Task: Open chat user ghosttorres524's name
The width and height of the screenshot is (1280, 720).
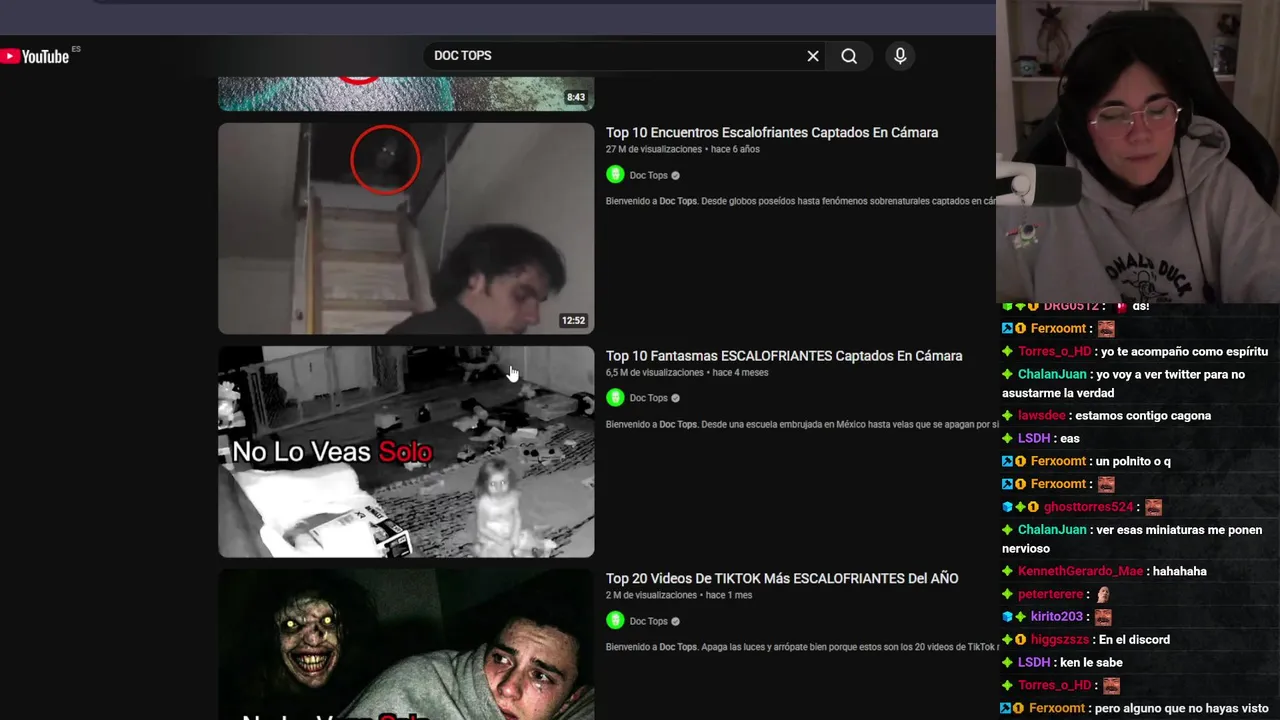Action: tap(1088, 507)
